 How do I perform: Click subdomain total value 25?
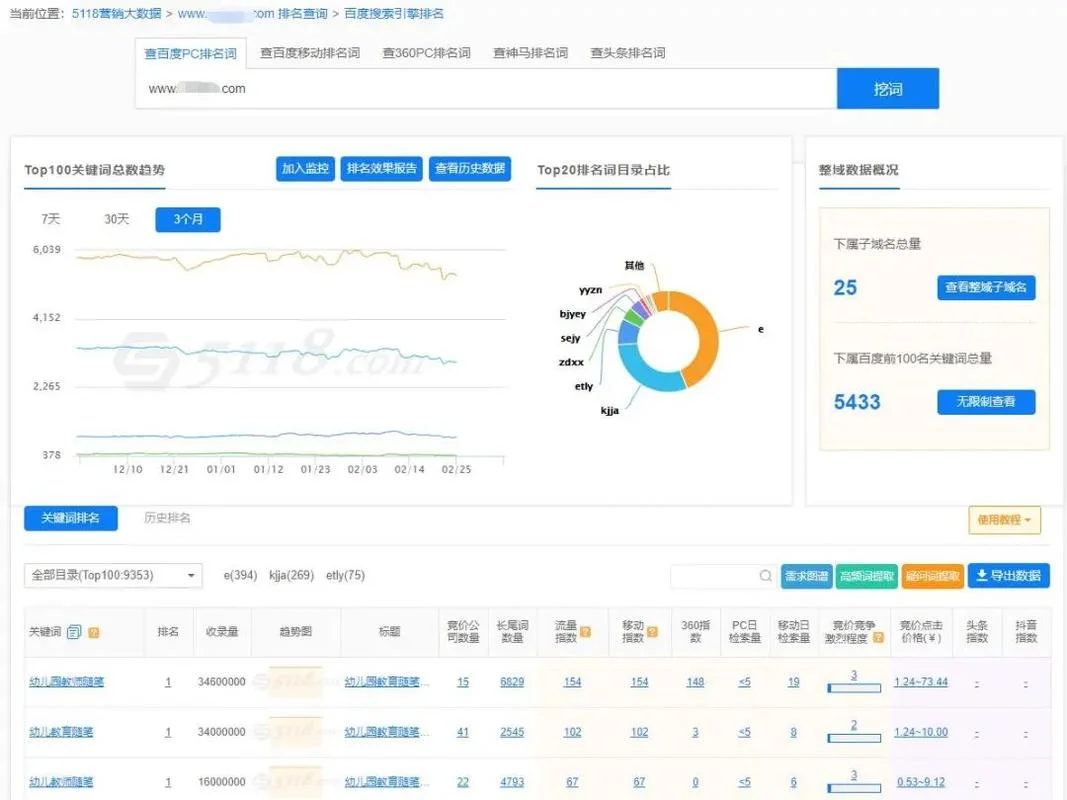click(x=845, y=288)
